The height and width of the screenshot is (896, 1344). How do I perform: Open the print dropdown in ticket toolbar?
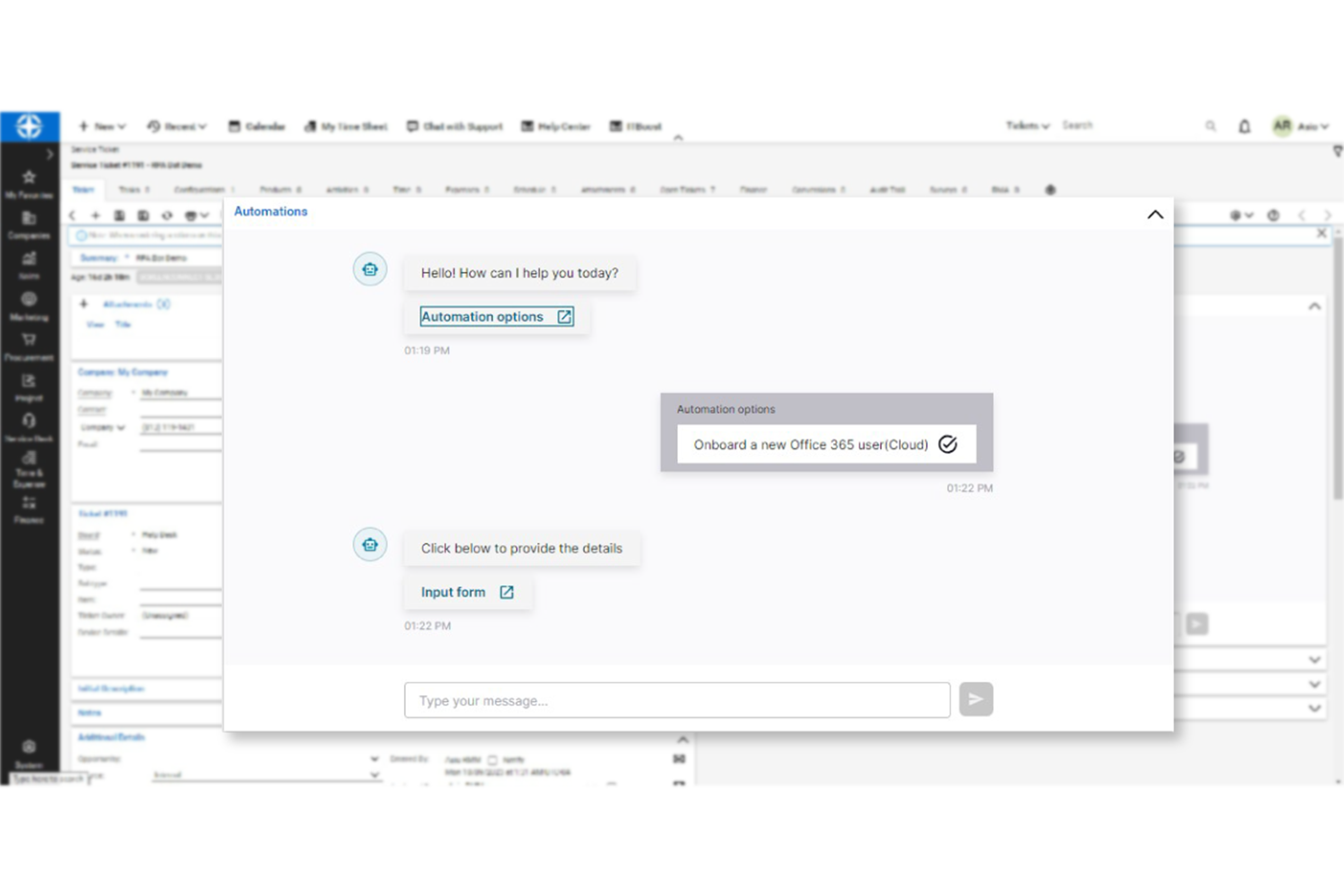point(197,216)
